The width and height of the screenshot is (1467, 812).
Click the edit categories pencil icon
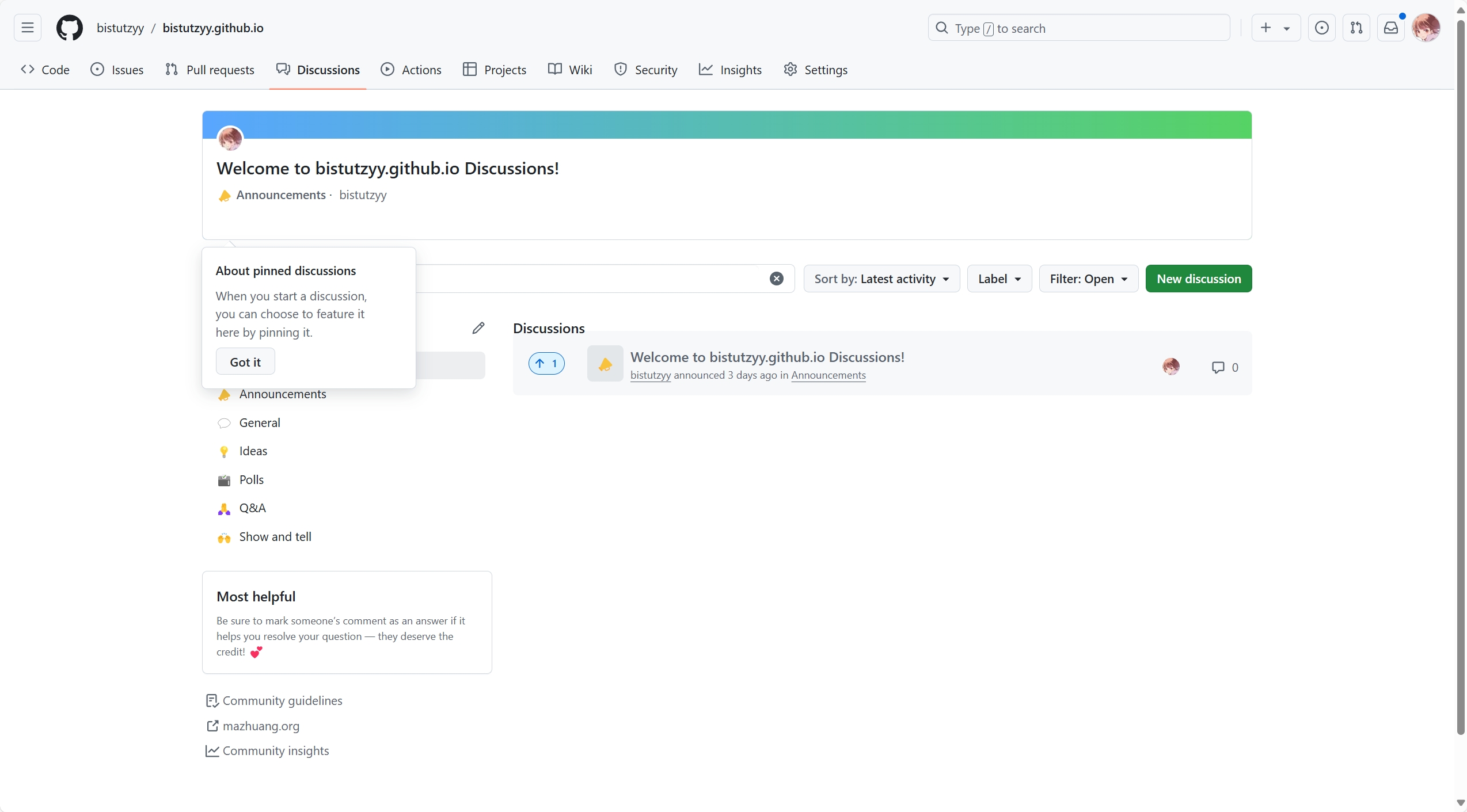[478, 328]
